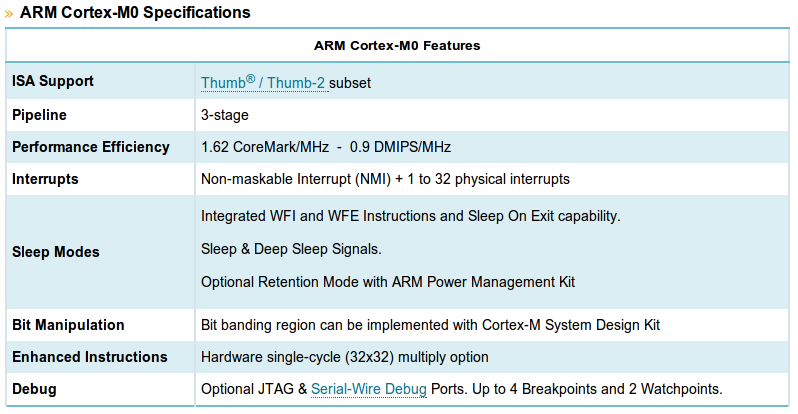Select the Optional Retention Mode line
This screenshot has width=798, height=414.
pyautogui.click(x=388, y=282)
